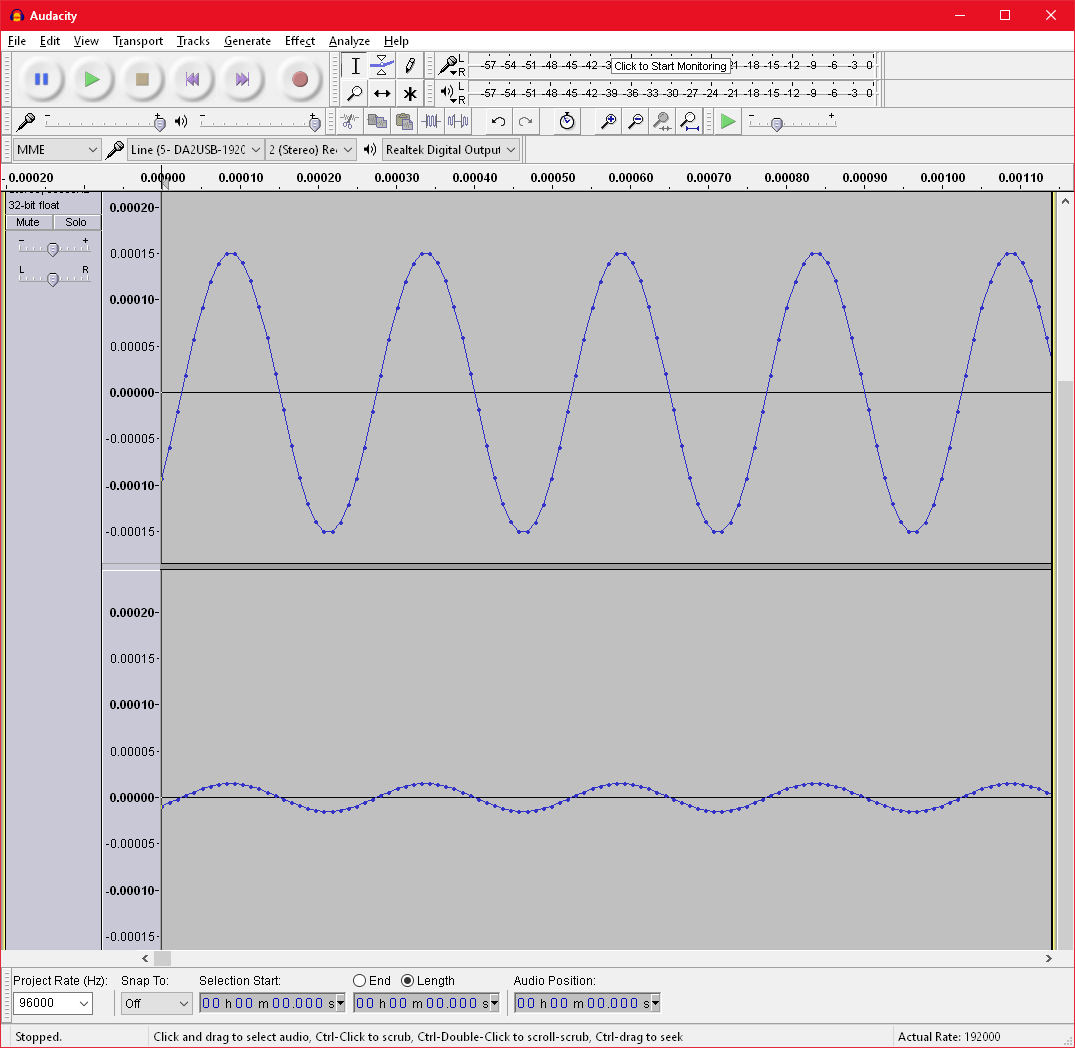The height and width of the screenshot is (1048, 1075).
Task: Open the 2 (Stereo) recording channels dropdown
Action: pos(311,149)
